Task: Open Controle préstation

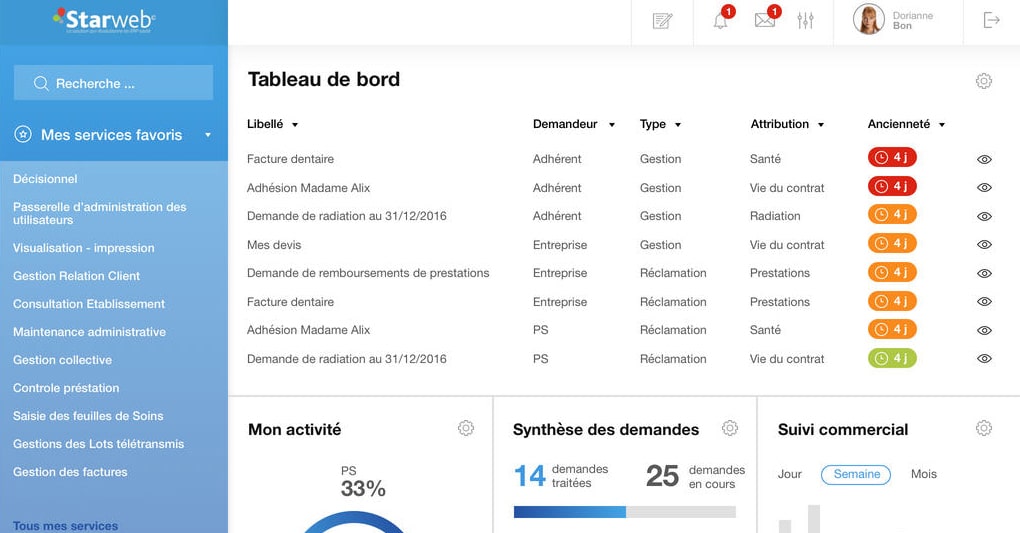Action: [x=66, y=388]
